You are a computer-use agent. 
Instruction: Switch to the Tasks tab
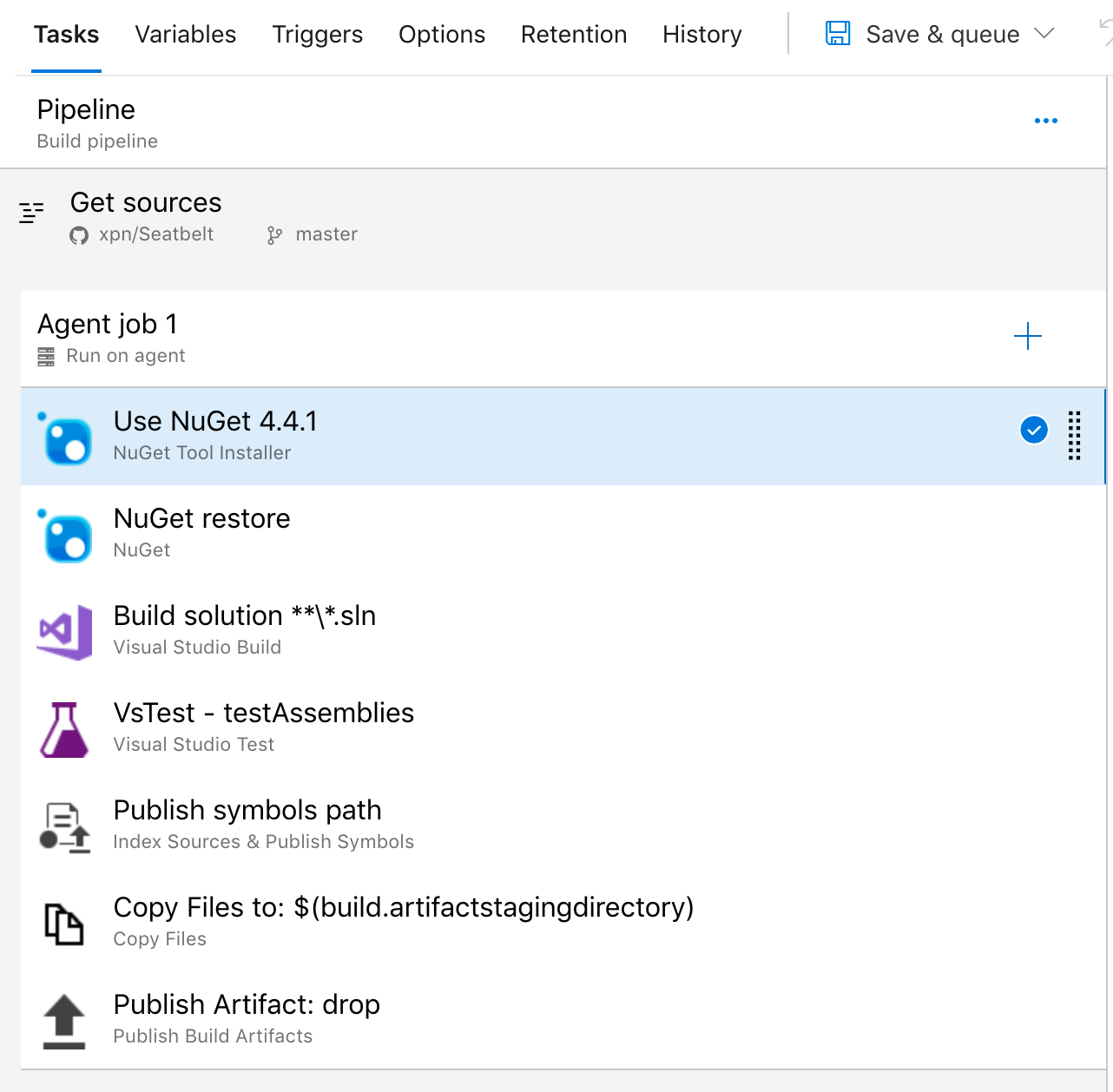tap(66, 35)
